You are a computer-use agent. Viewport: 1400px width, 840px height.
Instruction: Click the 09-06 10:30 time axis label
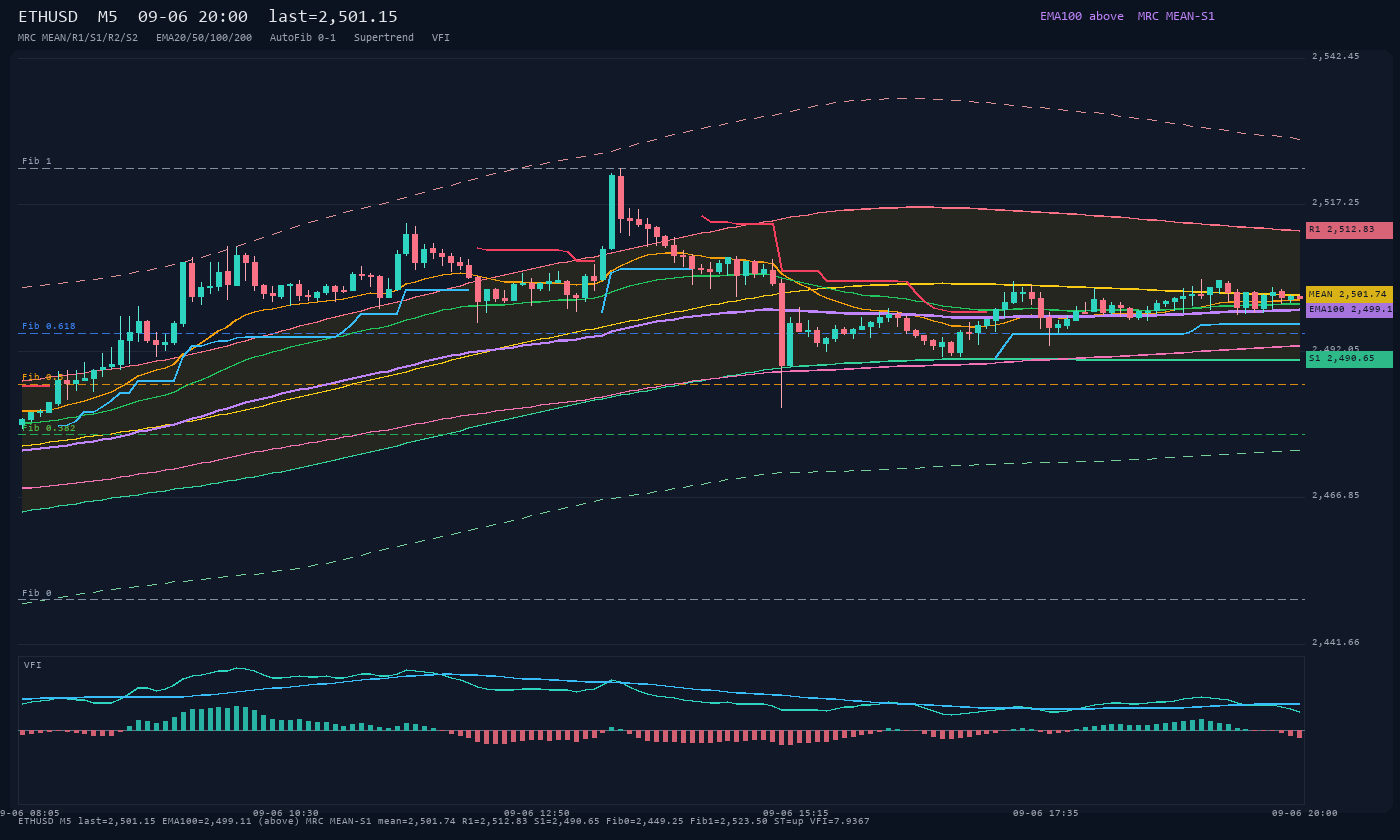coord(286,813)
